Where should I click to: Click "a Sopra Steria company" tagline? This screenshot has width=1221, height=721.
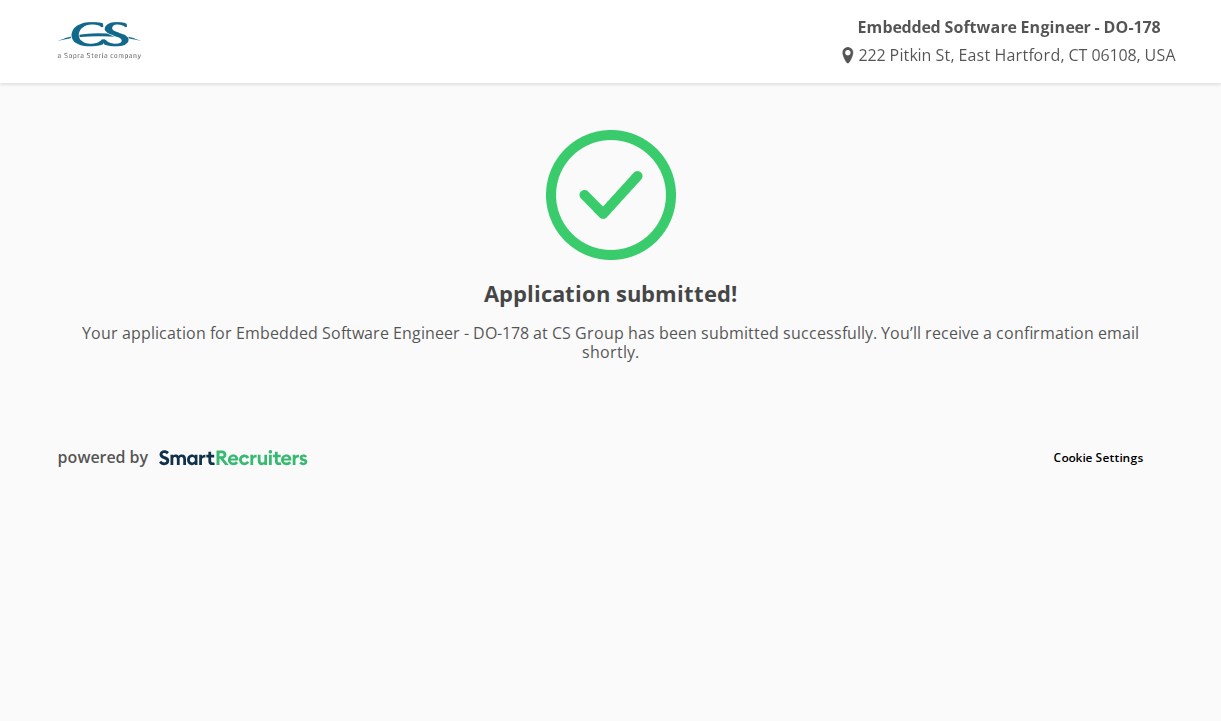[99, 56]
